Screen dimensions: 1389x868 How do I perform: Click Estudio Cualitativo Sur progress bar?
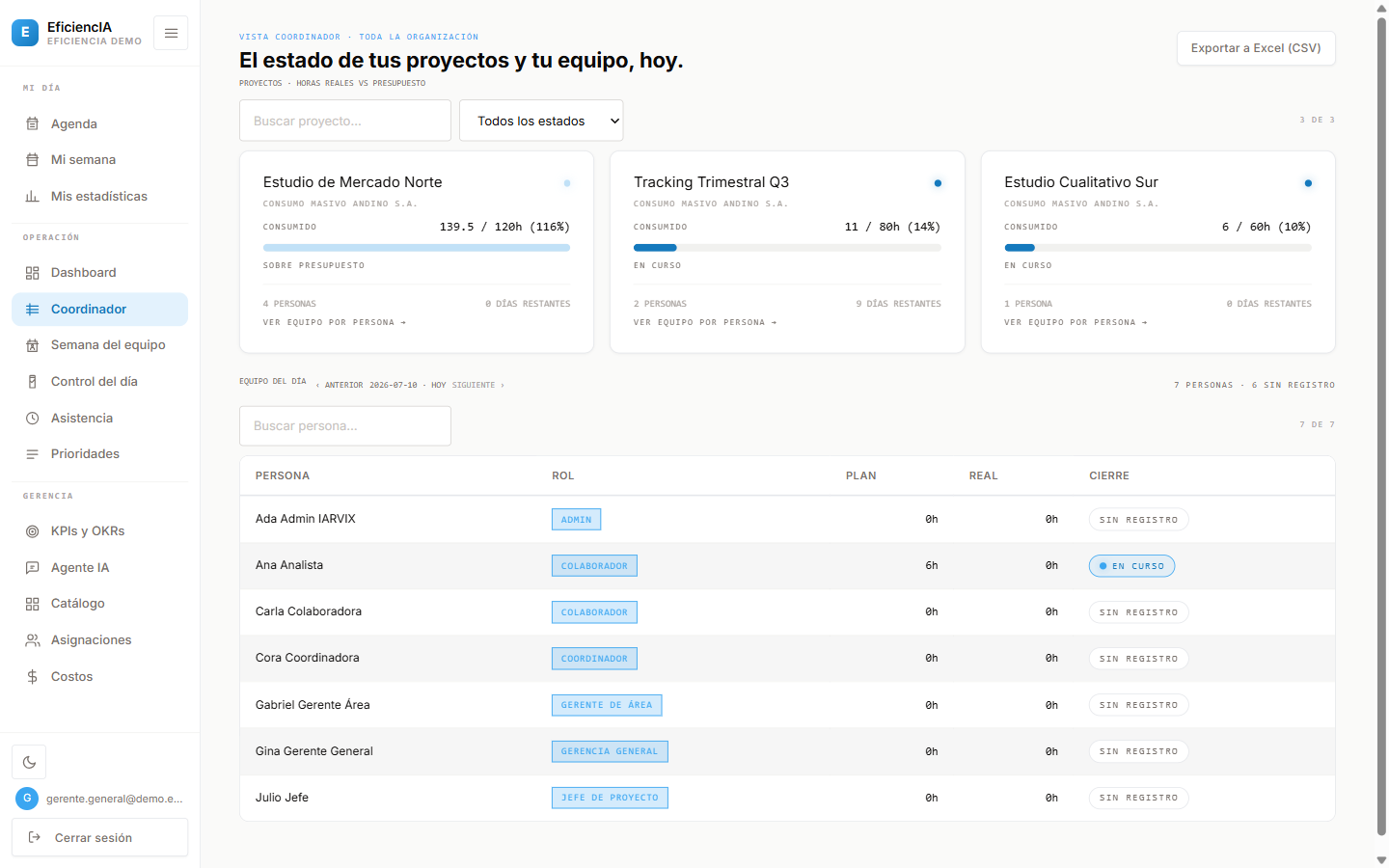[1157, 248]
